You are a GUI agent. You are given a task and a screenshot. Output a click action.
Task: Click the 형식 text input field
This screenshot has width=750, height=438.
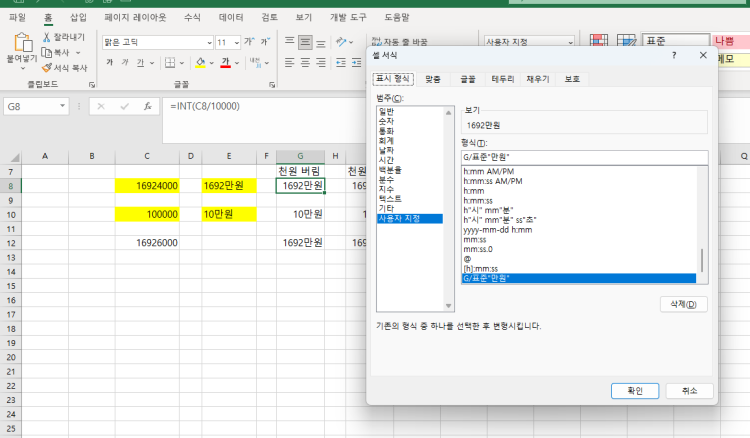tap(584, 156)
